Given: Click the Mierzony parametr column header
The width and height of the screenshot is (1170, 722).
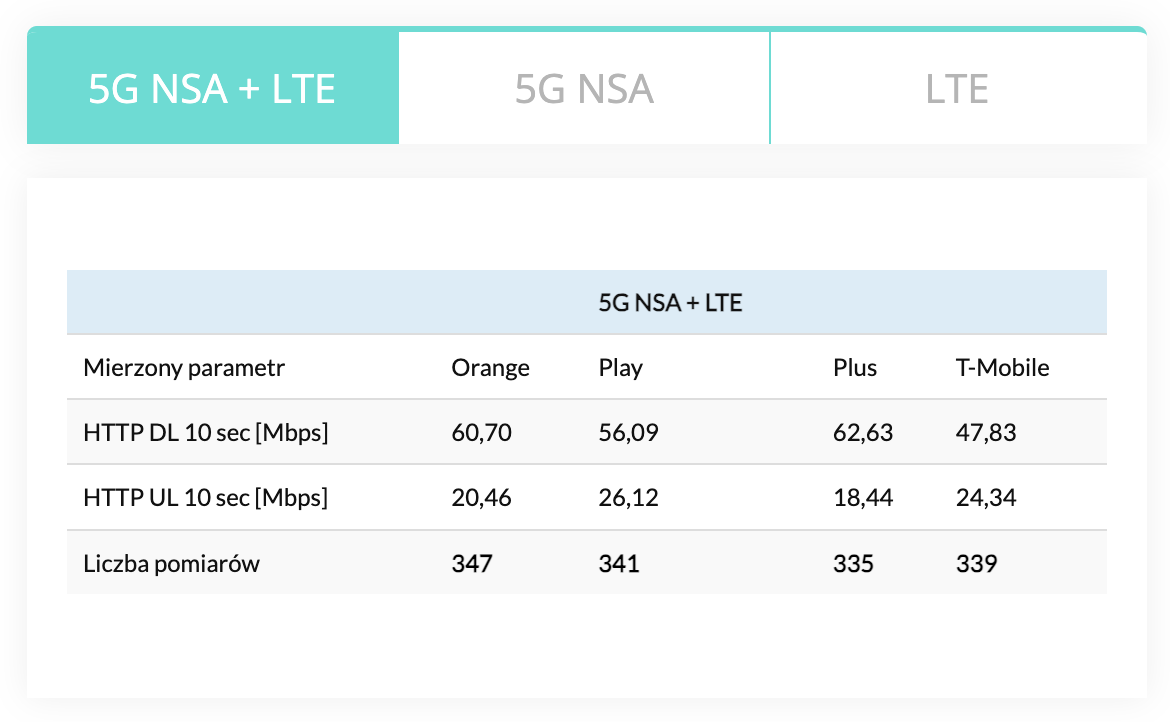Looking at the screenshot, I should tap(184, 368).
